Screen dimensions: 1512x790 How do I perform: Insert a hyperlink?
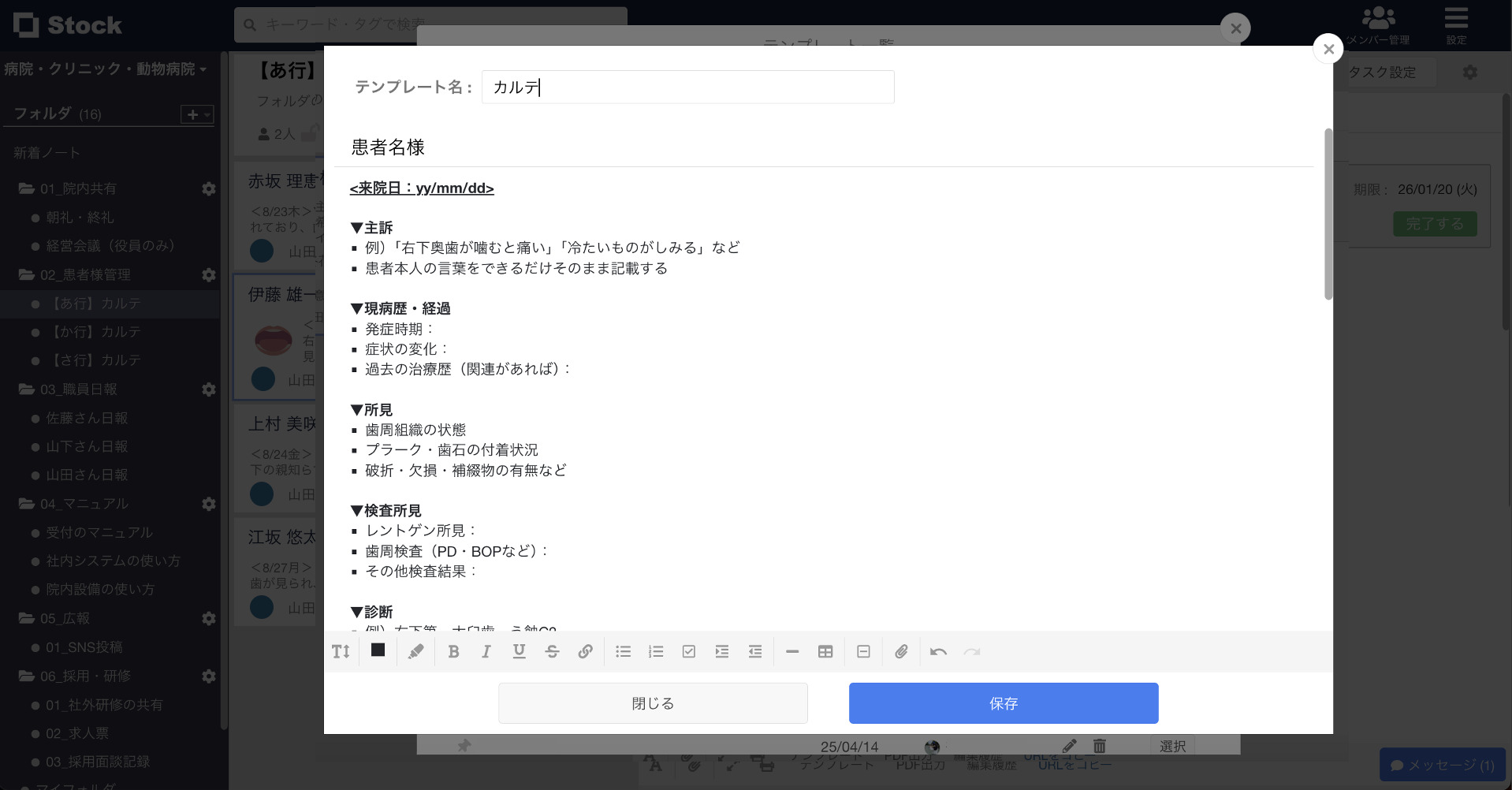point(586,651)
